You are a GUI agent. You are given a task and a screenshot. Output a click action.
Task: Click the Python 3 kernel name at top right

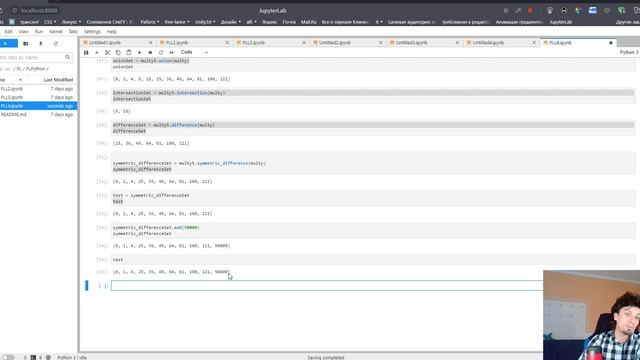coord(629,52)
